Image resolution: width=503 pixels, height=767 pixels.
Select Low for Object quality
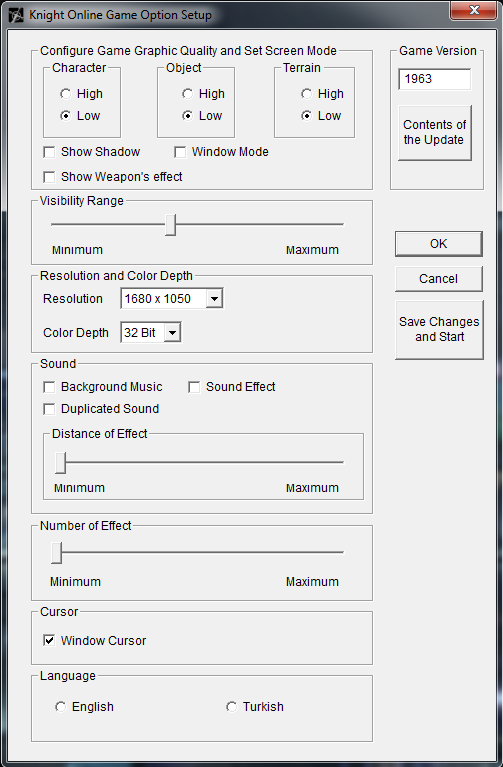[187, 116]
